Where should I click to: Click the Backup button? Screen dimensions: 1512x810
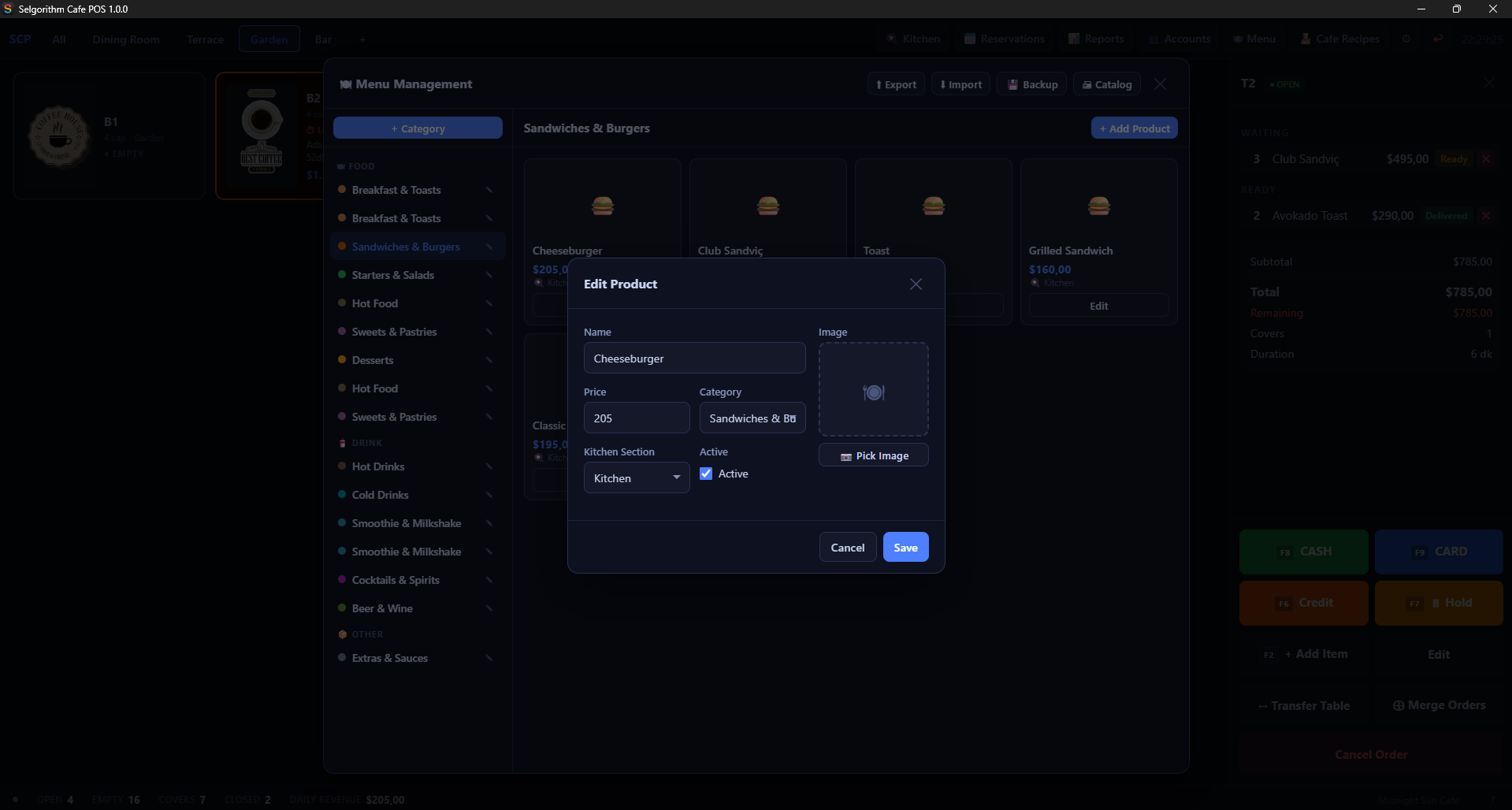click(1032, 84)
